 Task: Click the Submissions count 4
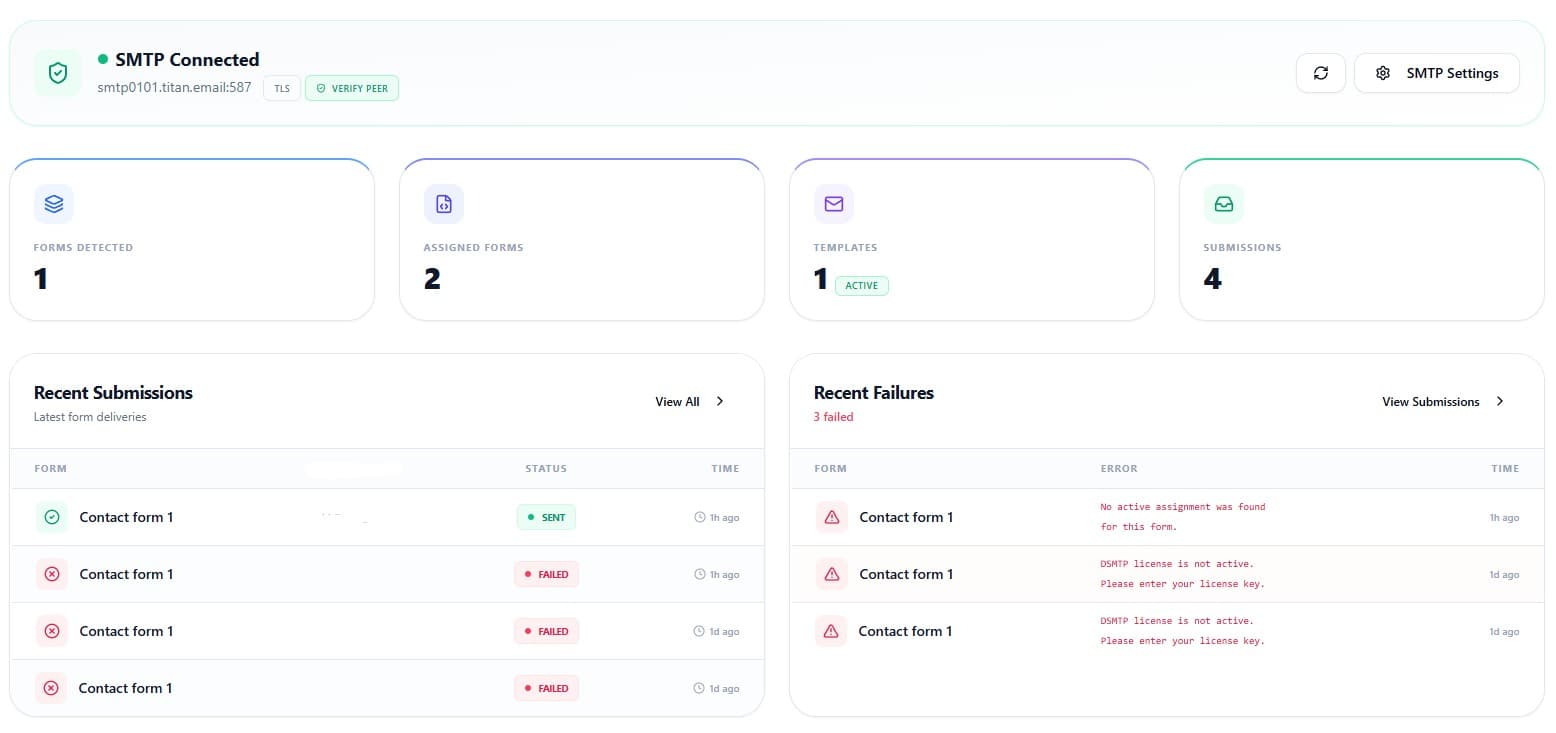1213,279
